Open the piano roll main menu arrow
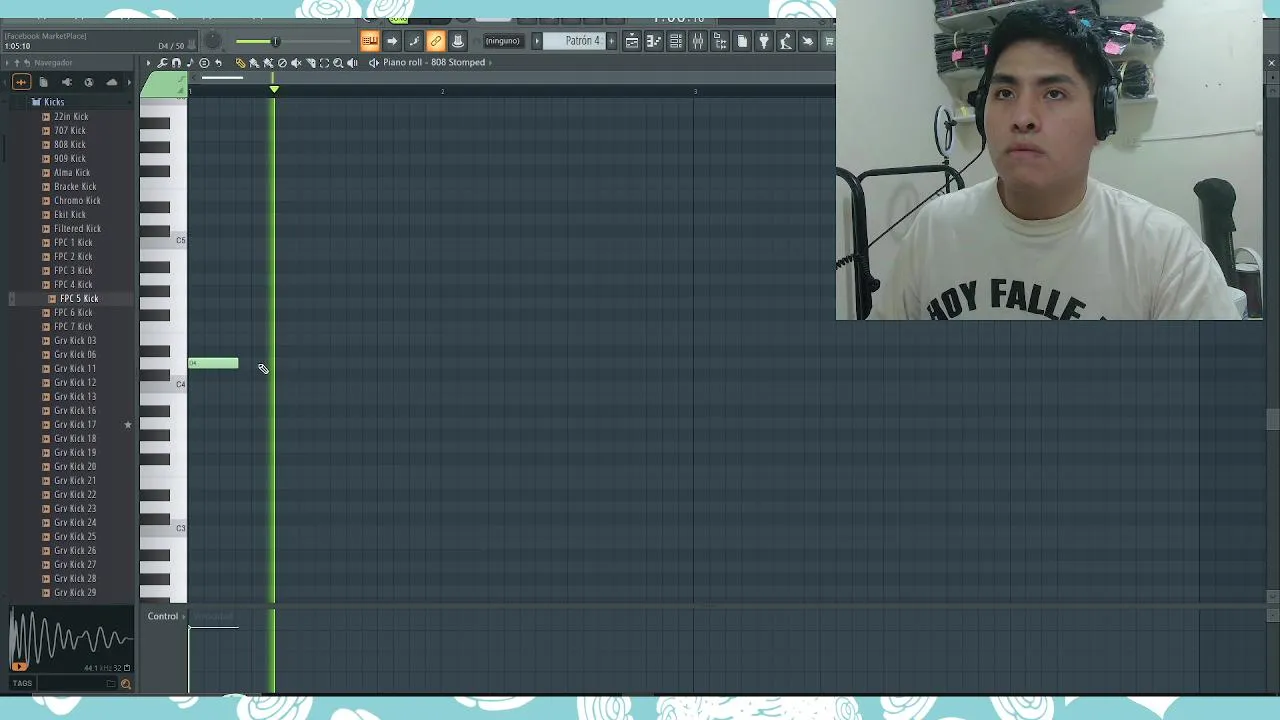This screenshot has height=720, width=1280. pos(148,62)
